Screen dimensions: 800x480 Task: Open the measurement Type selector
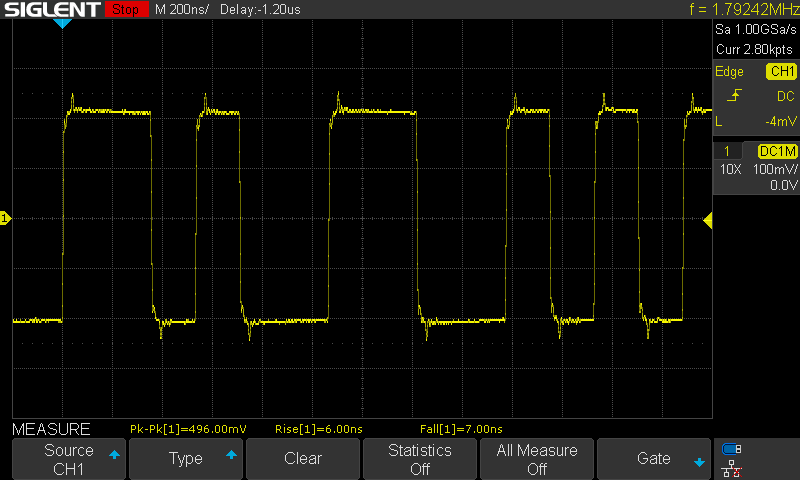click(x=186, y=459)
